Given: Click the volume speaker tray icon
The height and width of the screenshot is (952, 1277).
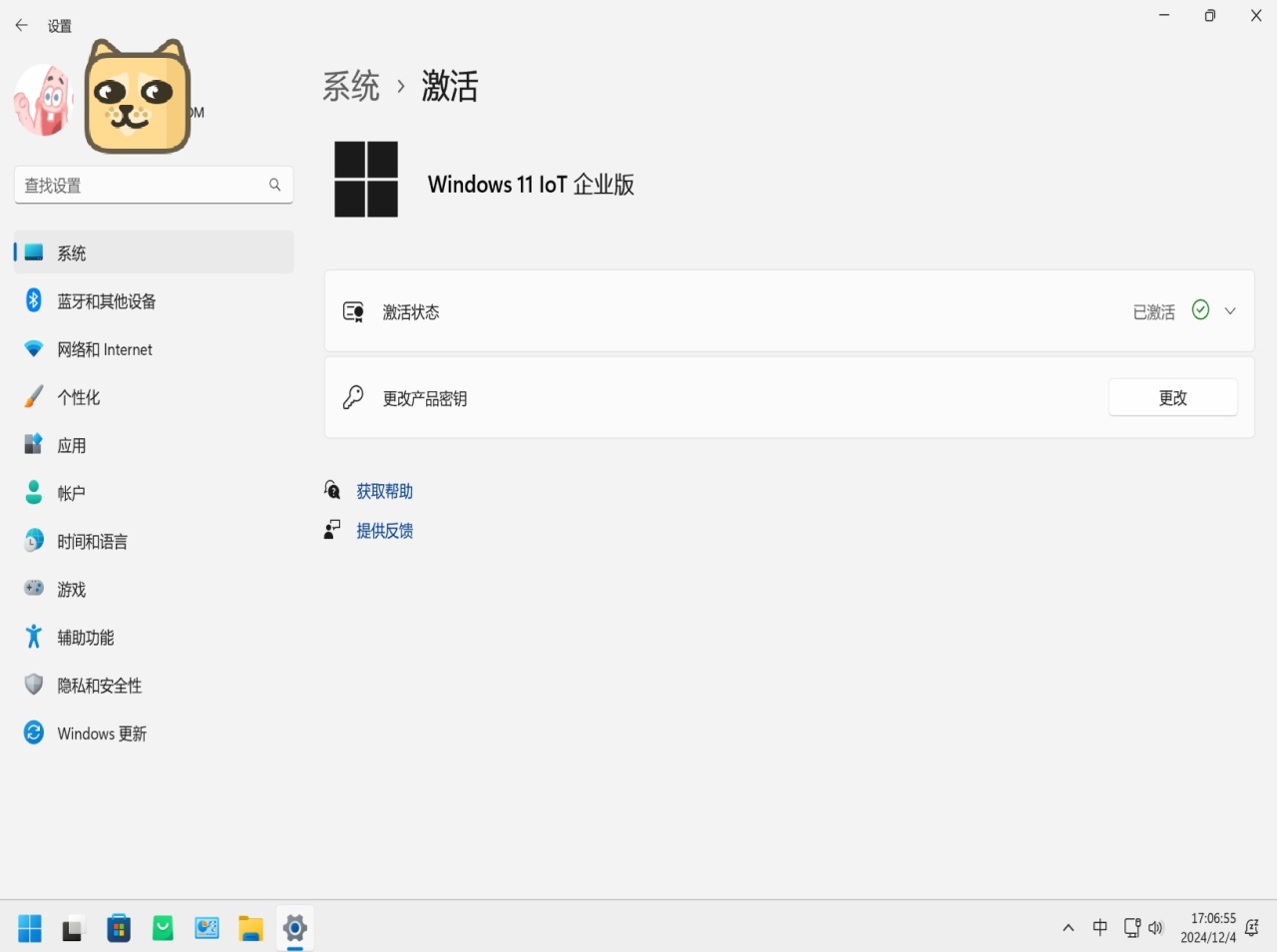Looking at the screenshot, I should point(1155,928).
